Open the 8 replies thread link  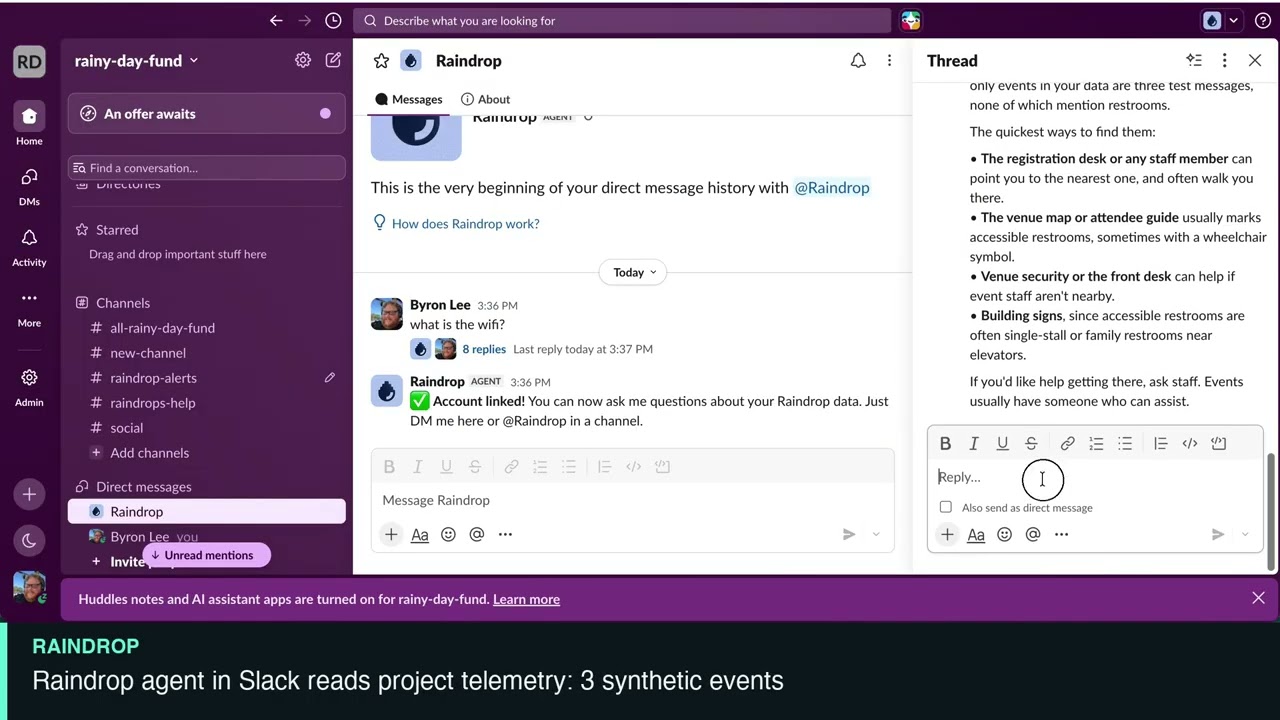484,349
